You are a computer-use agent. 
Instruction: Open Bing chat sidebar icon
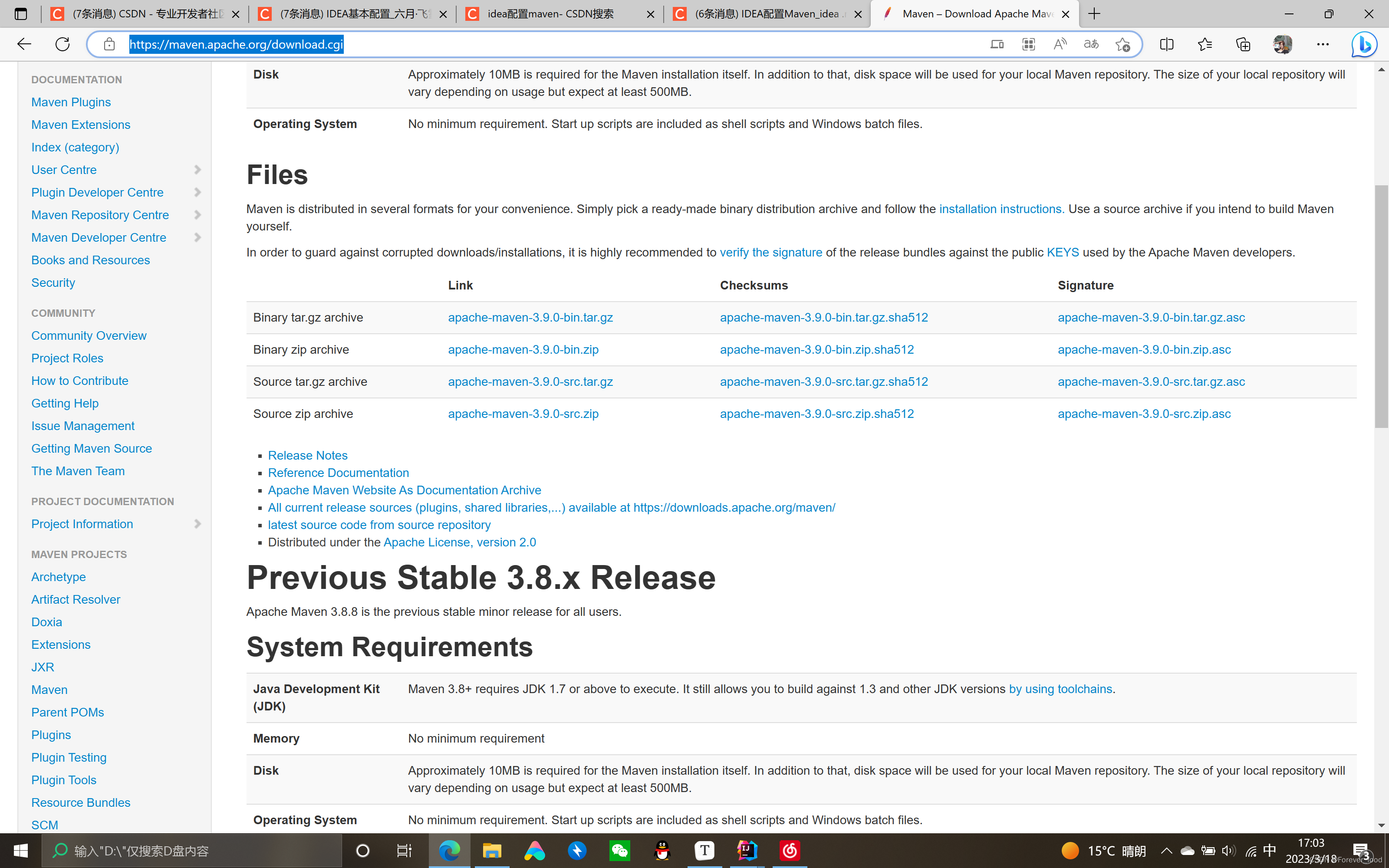[x=1364, y=44]
